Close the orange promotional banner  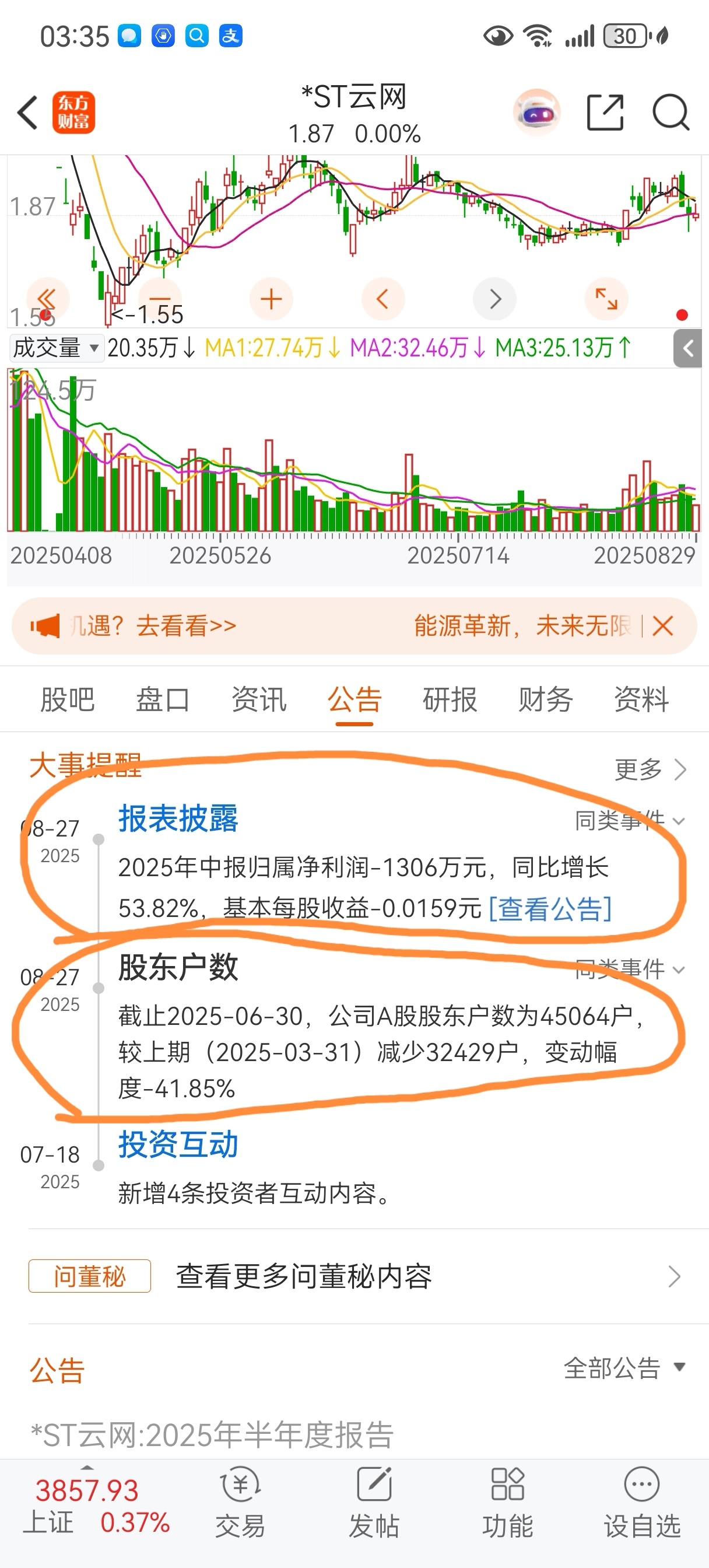coord(663,626)
